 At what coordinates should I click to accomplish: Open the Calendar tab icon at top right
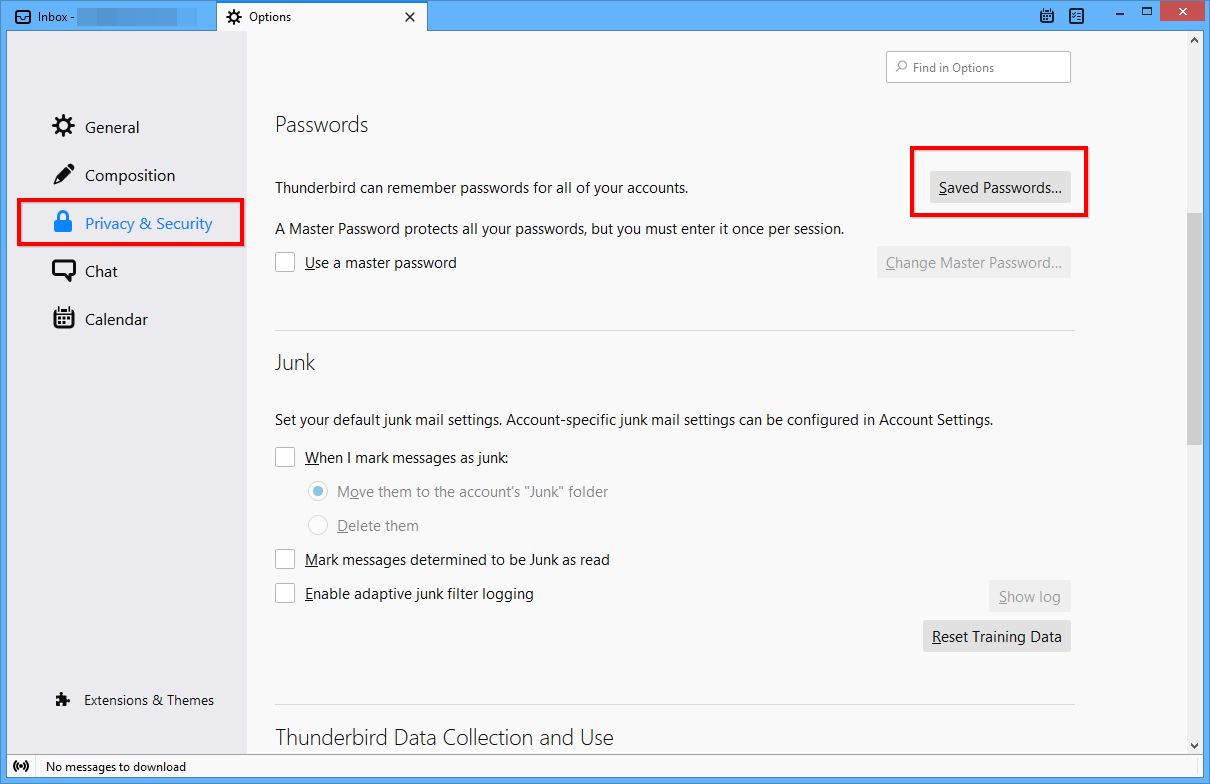[1047, 16]
